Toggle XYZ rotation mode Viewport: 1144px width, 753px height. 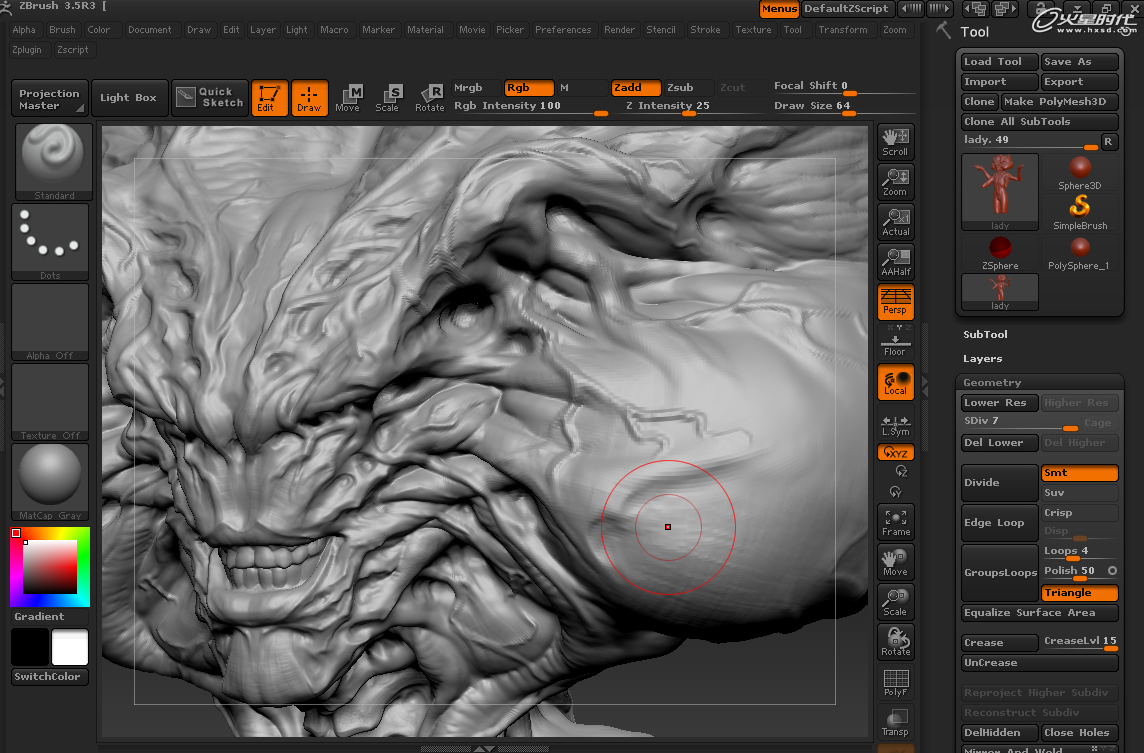point(895,452)
